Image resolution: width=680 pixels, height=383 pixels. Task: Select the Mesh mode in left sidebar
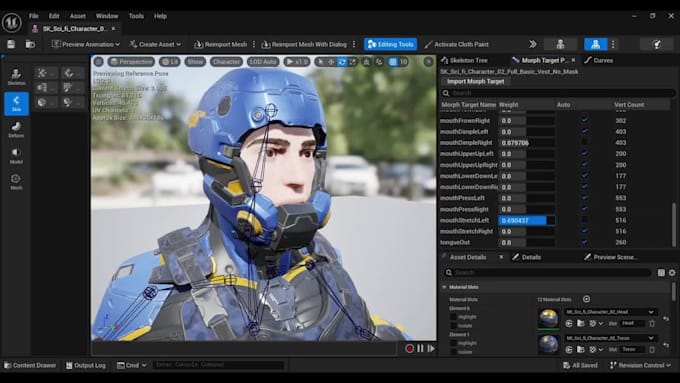[x=16, y=182]
